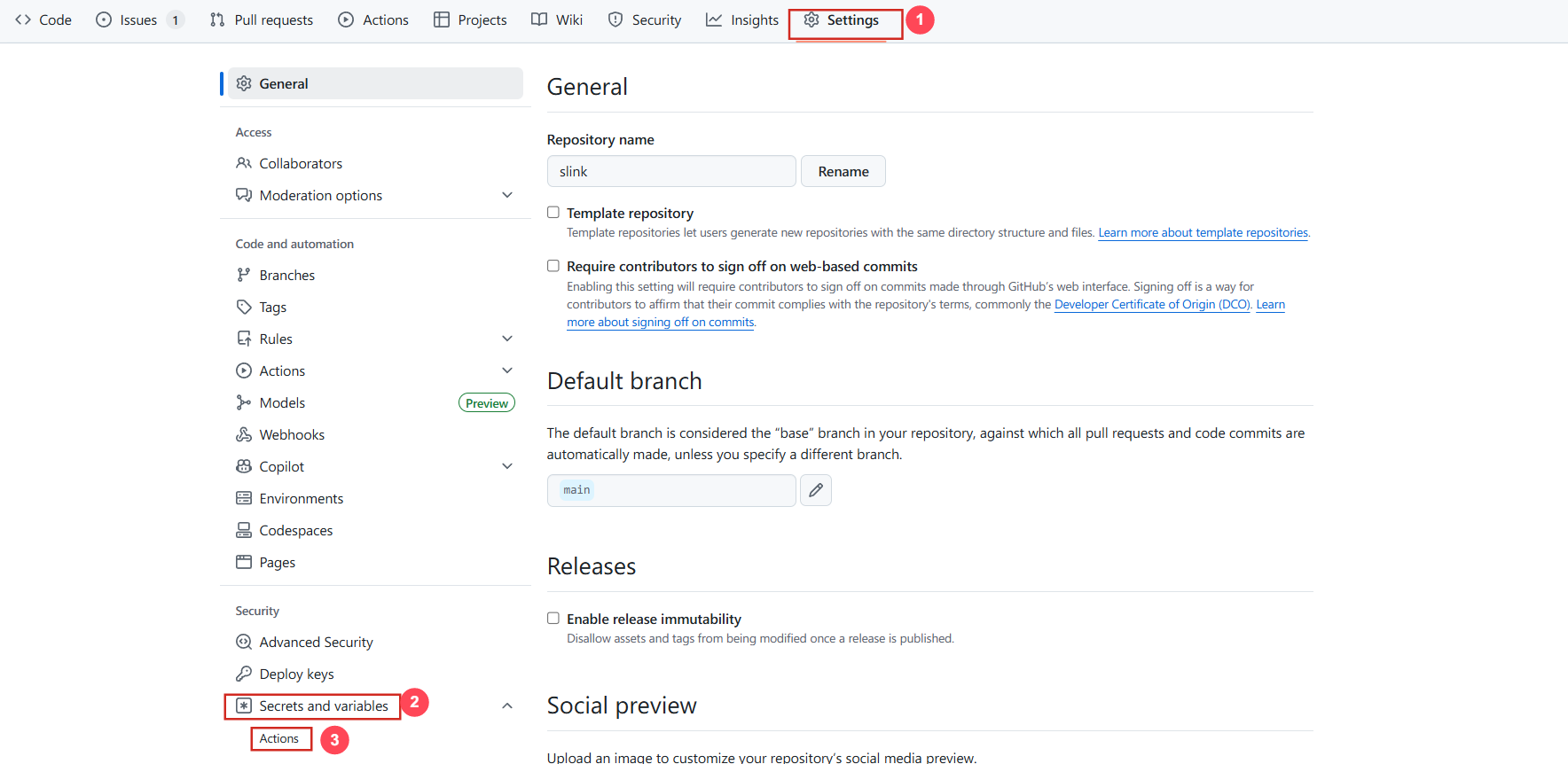
Task: Click the Webhooks icon in sidebar
Action: (x=244, y=434)
